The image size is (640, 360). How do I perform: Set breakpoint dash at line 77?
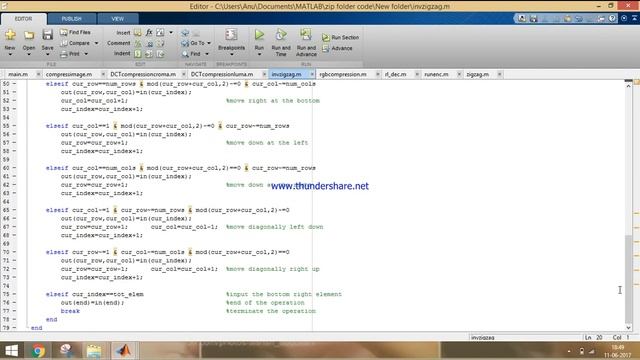point(14,311)
